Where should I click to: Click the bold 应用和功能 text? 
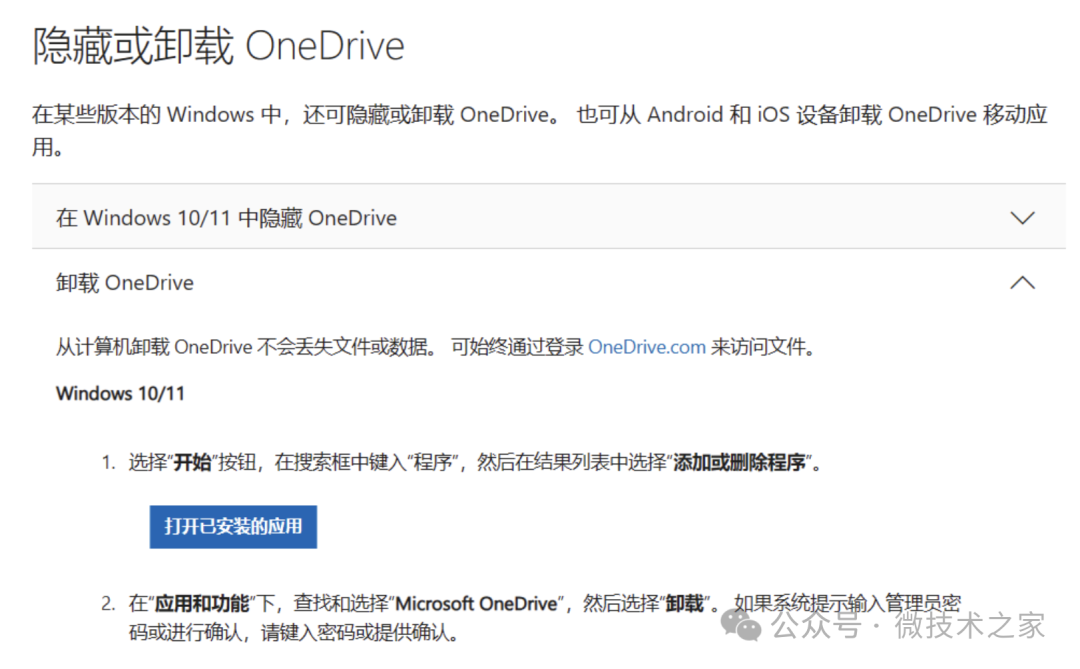[201, 604]
